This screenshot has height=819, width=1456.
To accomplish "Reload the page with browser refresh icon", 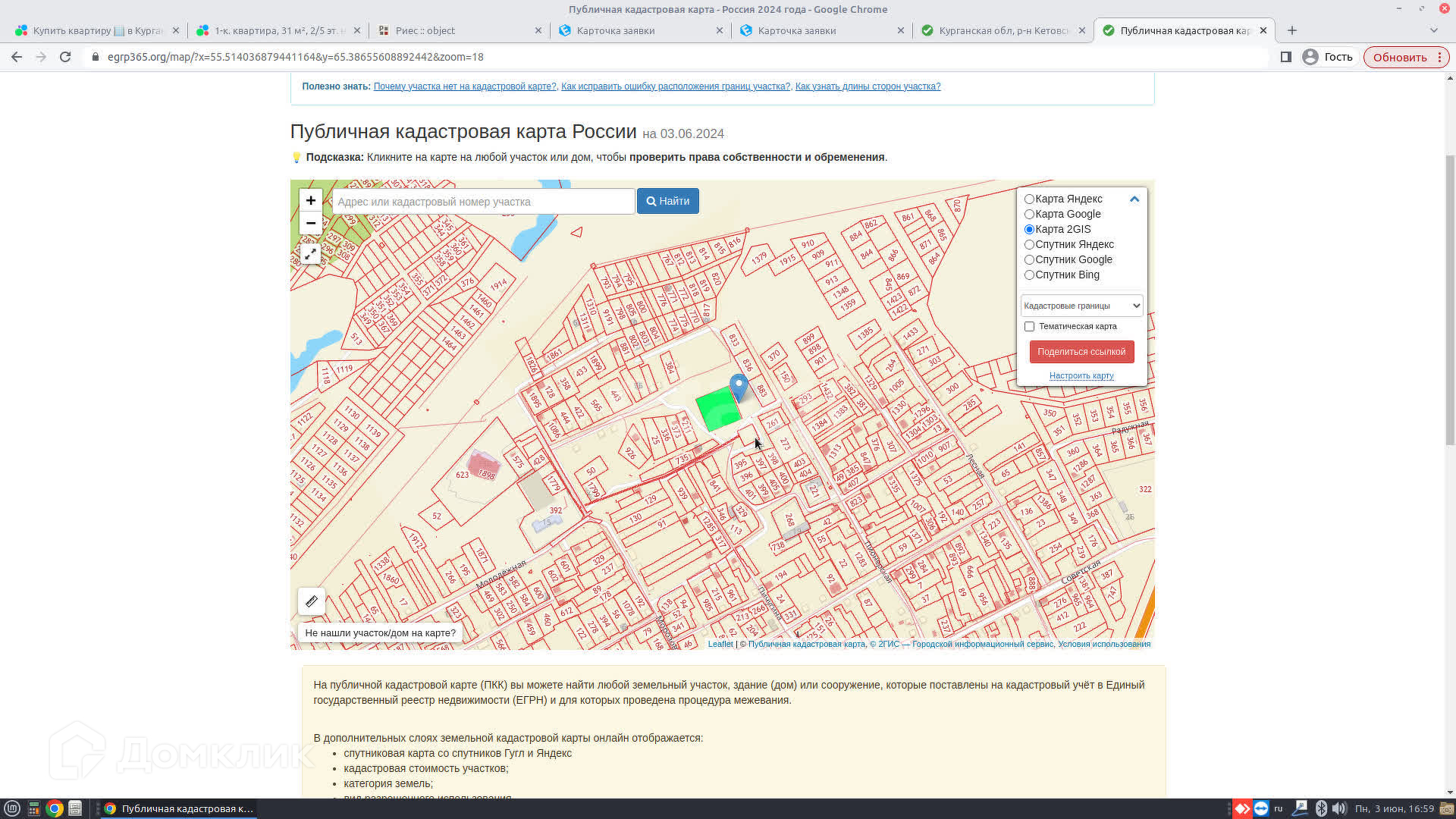I will click(x=65, y=57).
